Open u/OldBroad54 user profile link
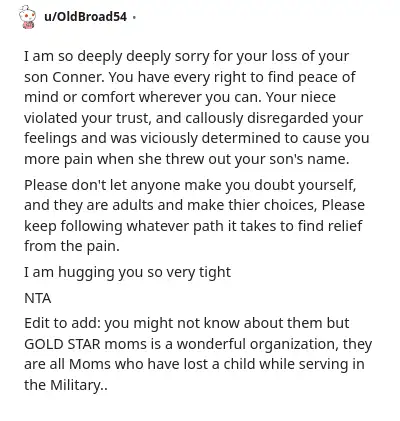 point(86,17)
